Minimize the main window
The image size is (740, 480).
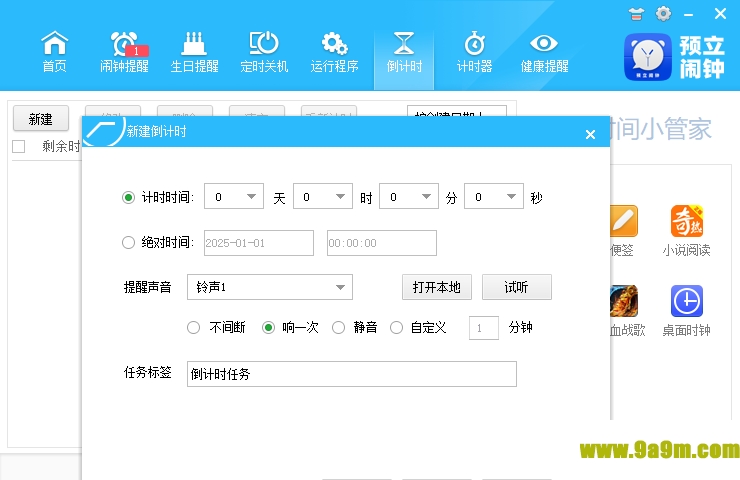pyautogui.click(x=689, y=15)
